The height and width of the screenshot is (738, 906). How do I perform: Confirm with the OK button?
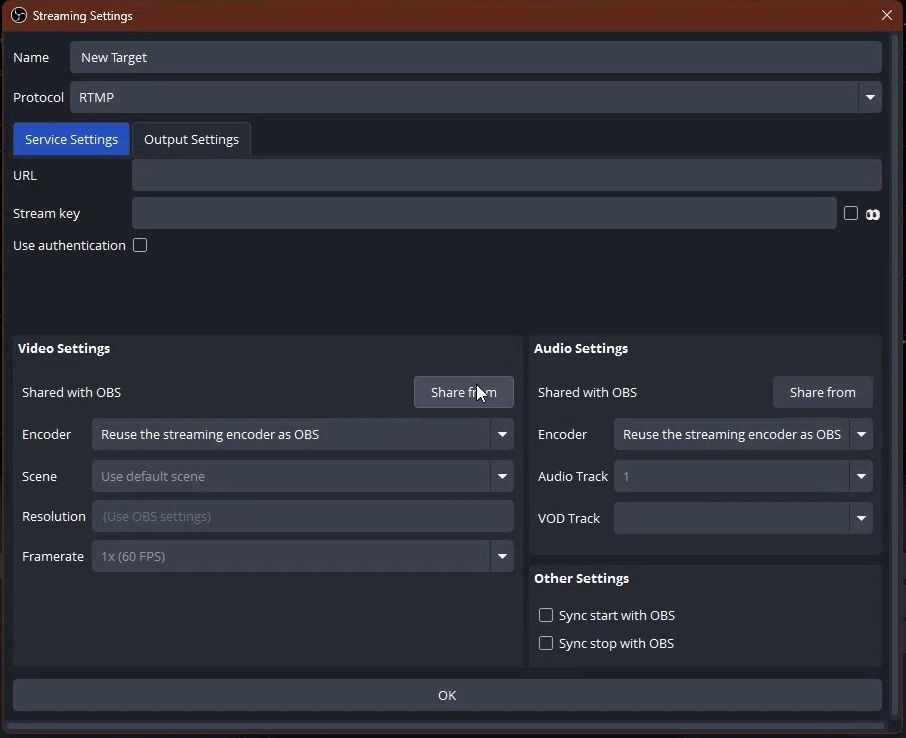coord(447,695)
